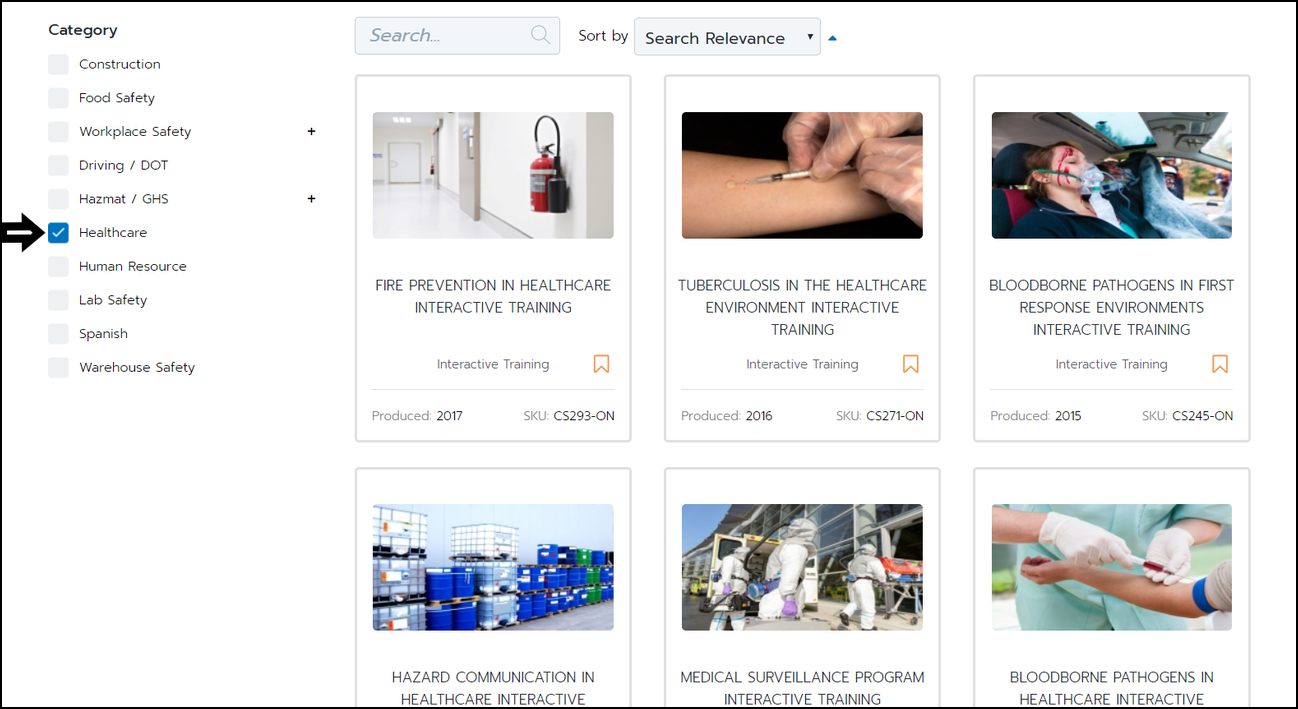This screenshot has height=709, width=1298.
Task: Select the Driving / DOT checkbox
Action: coord(59,165)
